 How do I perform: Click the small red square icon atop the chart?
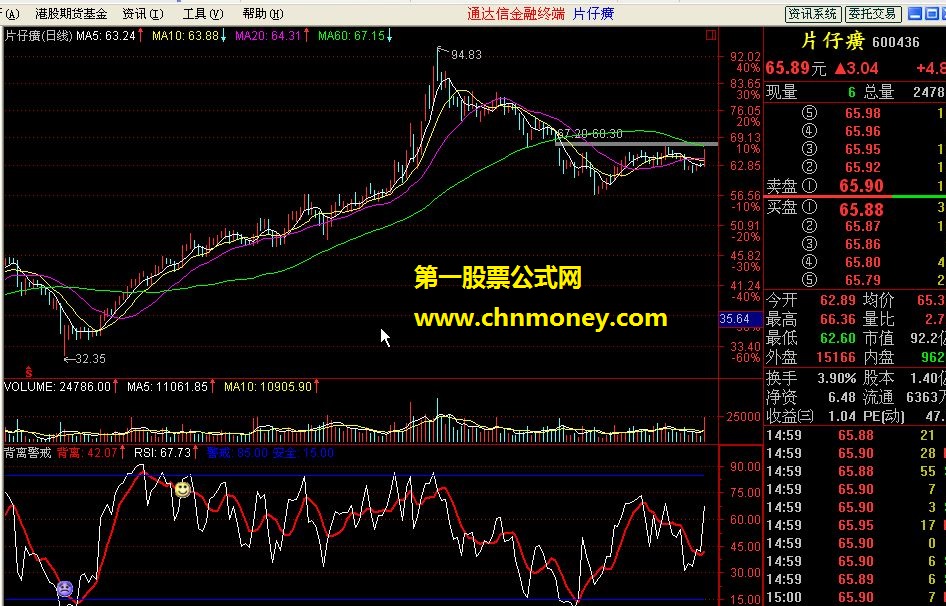pos(711,35)
